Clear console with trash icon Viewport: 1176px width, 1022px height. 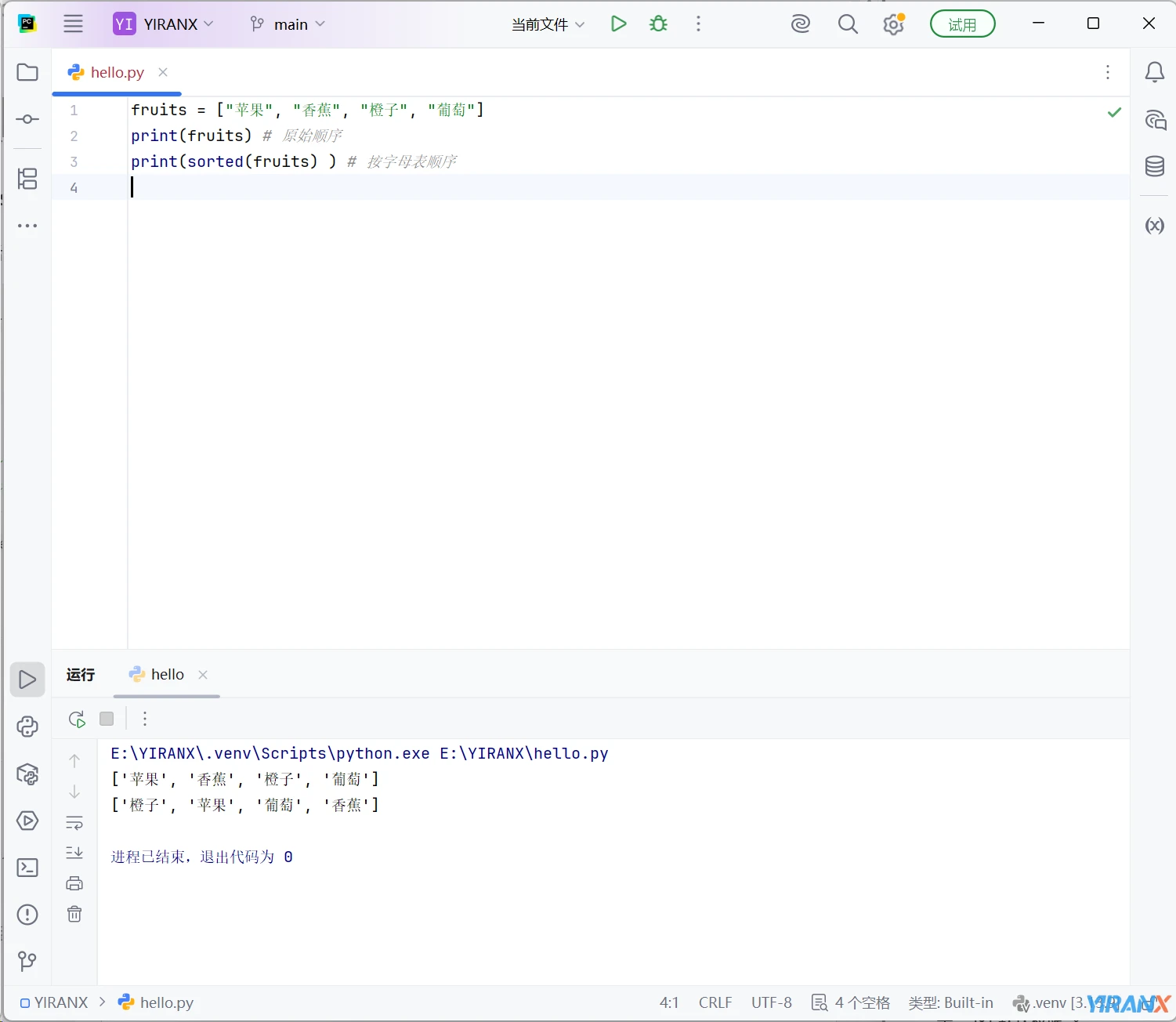[x=74, y=914]
